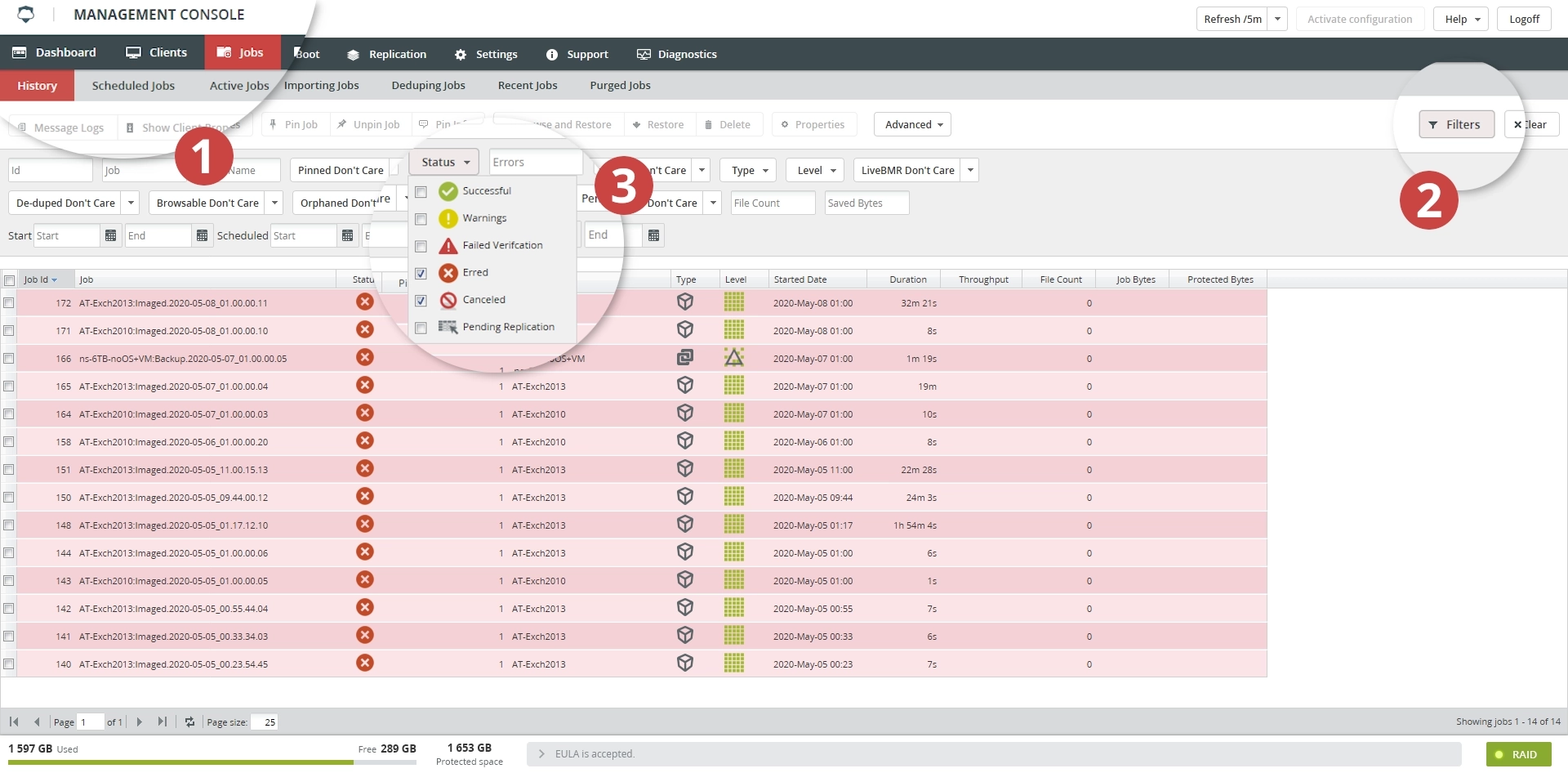The height and width of the screenshot is (773, 1568).
Task: Click the Errors filter input field
Action: (x=536, y=162)
